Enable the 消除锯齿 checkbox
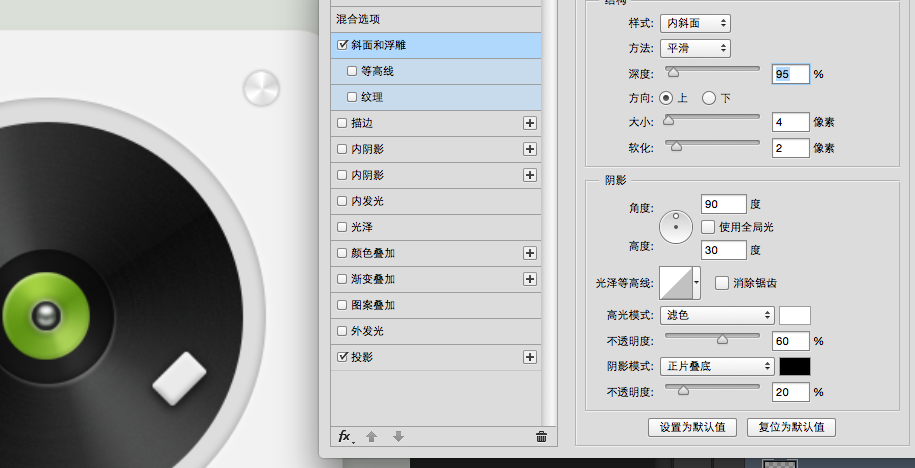 pos(722,283)
